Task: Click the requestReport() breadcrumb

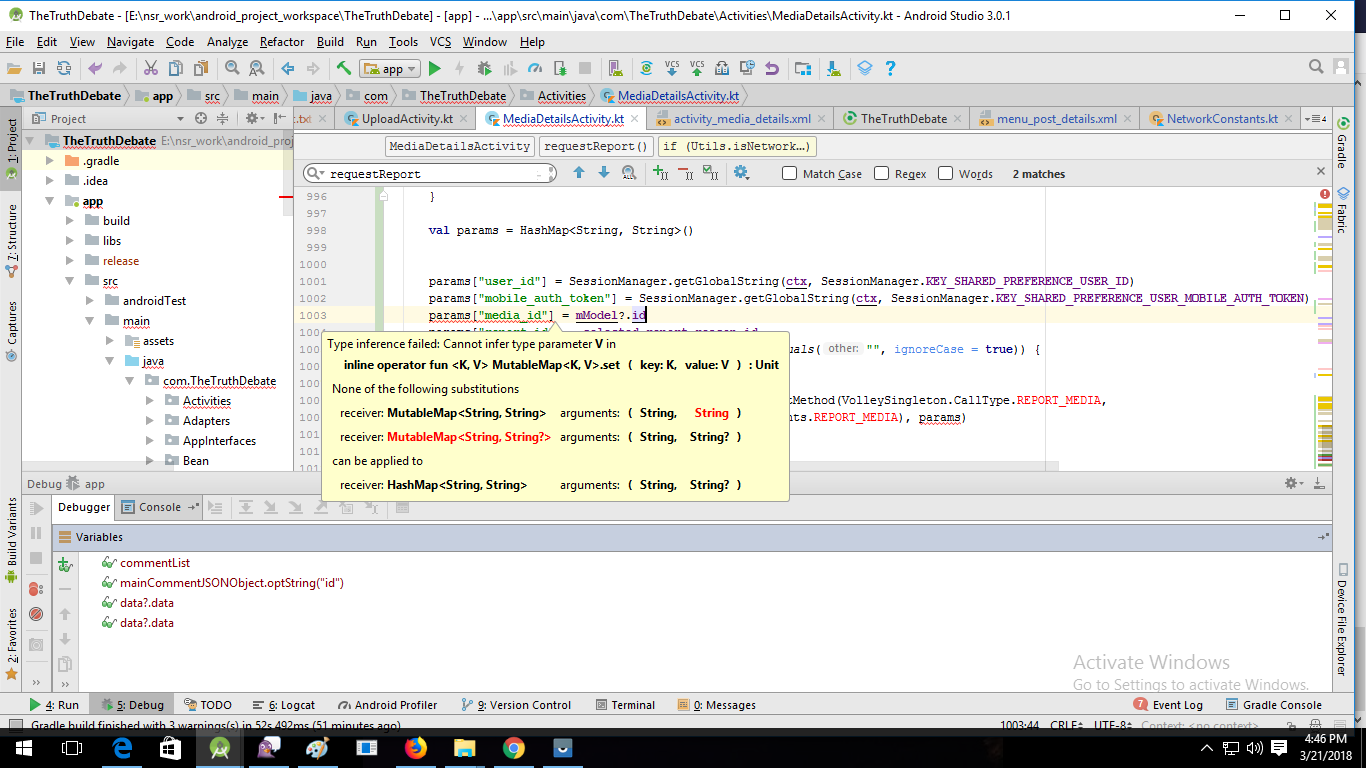Action: pyautogui.click(x=596, y=146)
